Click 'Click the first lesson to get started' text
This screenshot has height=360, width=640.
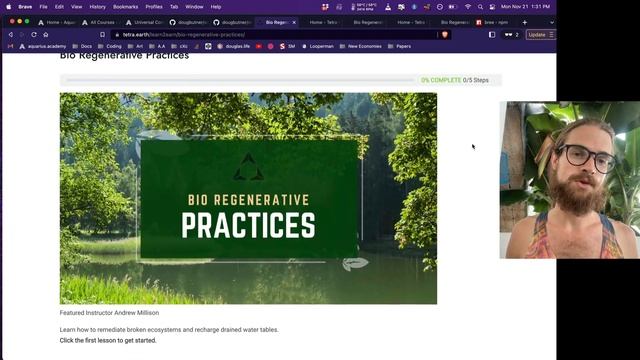[x=108, y=340]
